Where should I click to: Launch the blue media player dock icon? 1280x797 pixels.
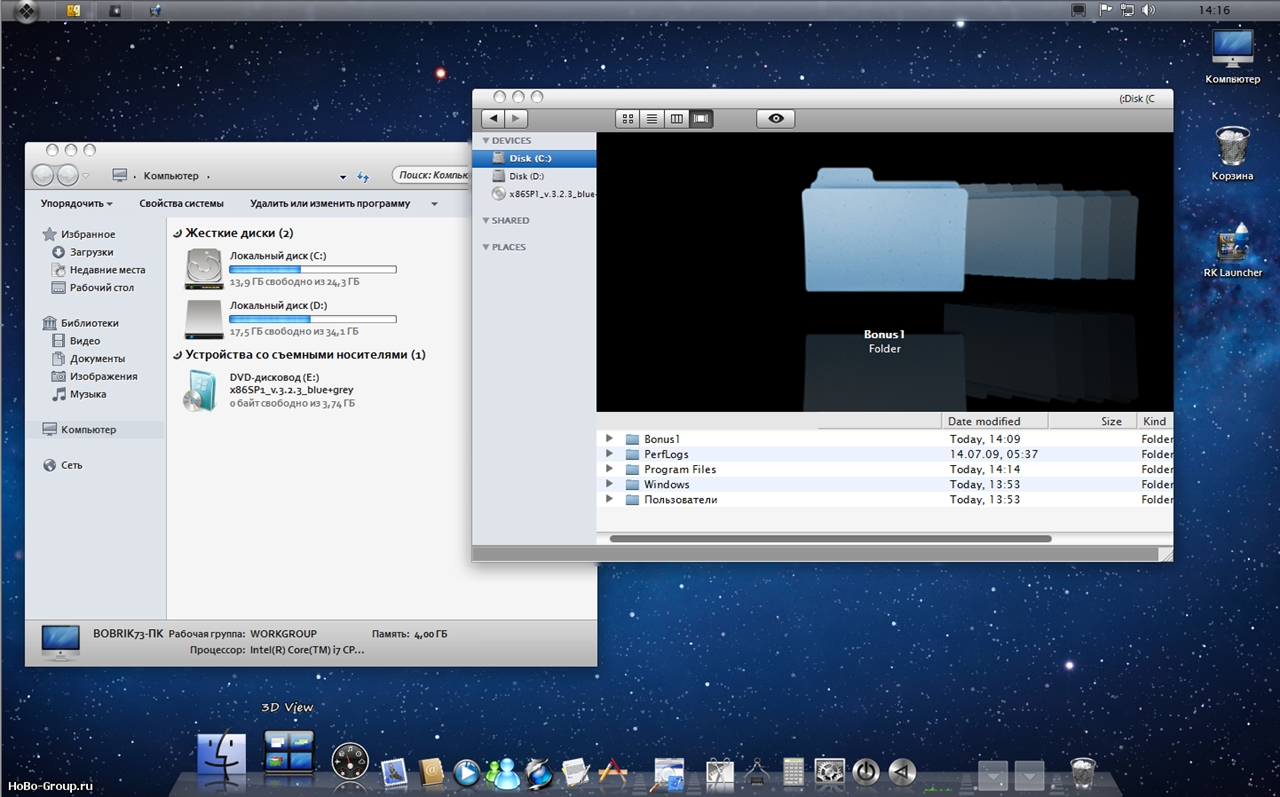pos(467,771)
